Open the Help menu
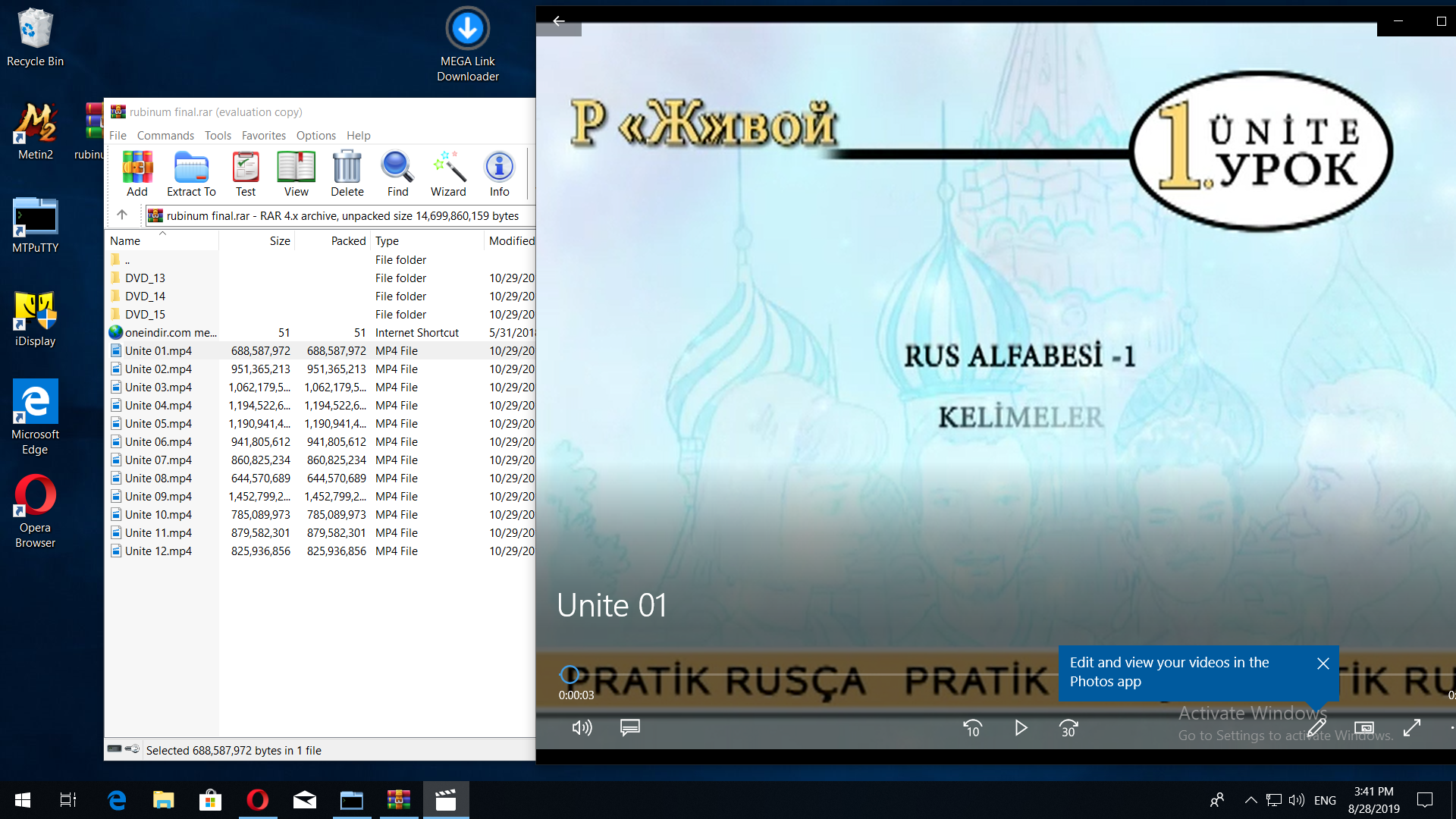Screen dimensions: 1456x819 [359, 135]
